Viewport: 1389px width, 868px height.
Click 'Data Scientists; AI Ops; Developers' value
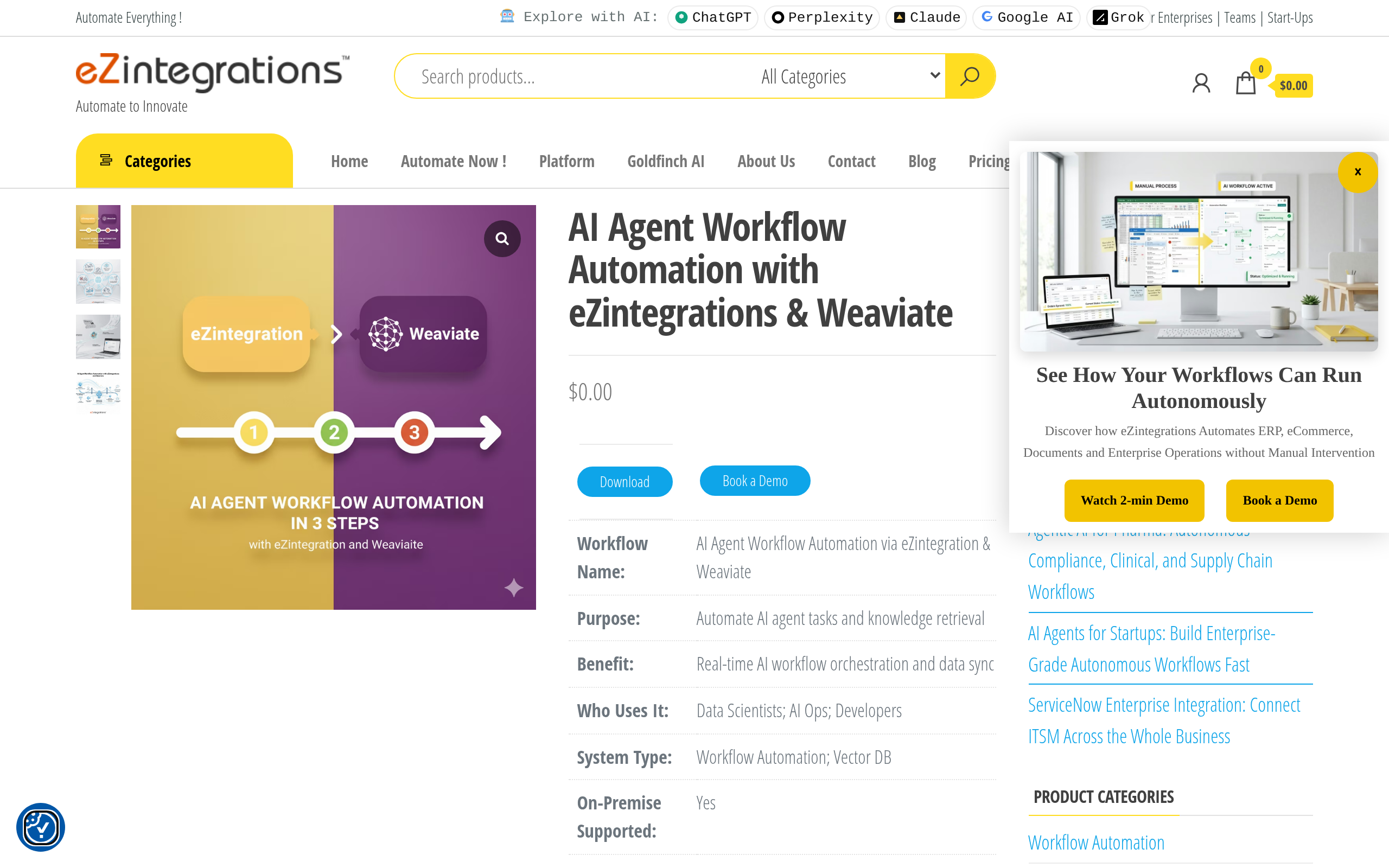coord(798,711)
